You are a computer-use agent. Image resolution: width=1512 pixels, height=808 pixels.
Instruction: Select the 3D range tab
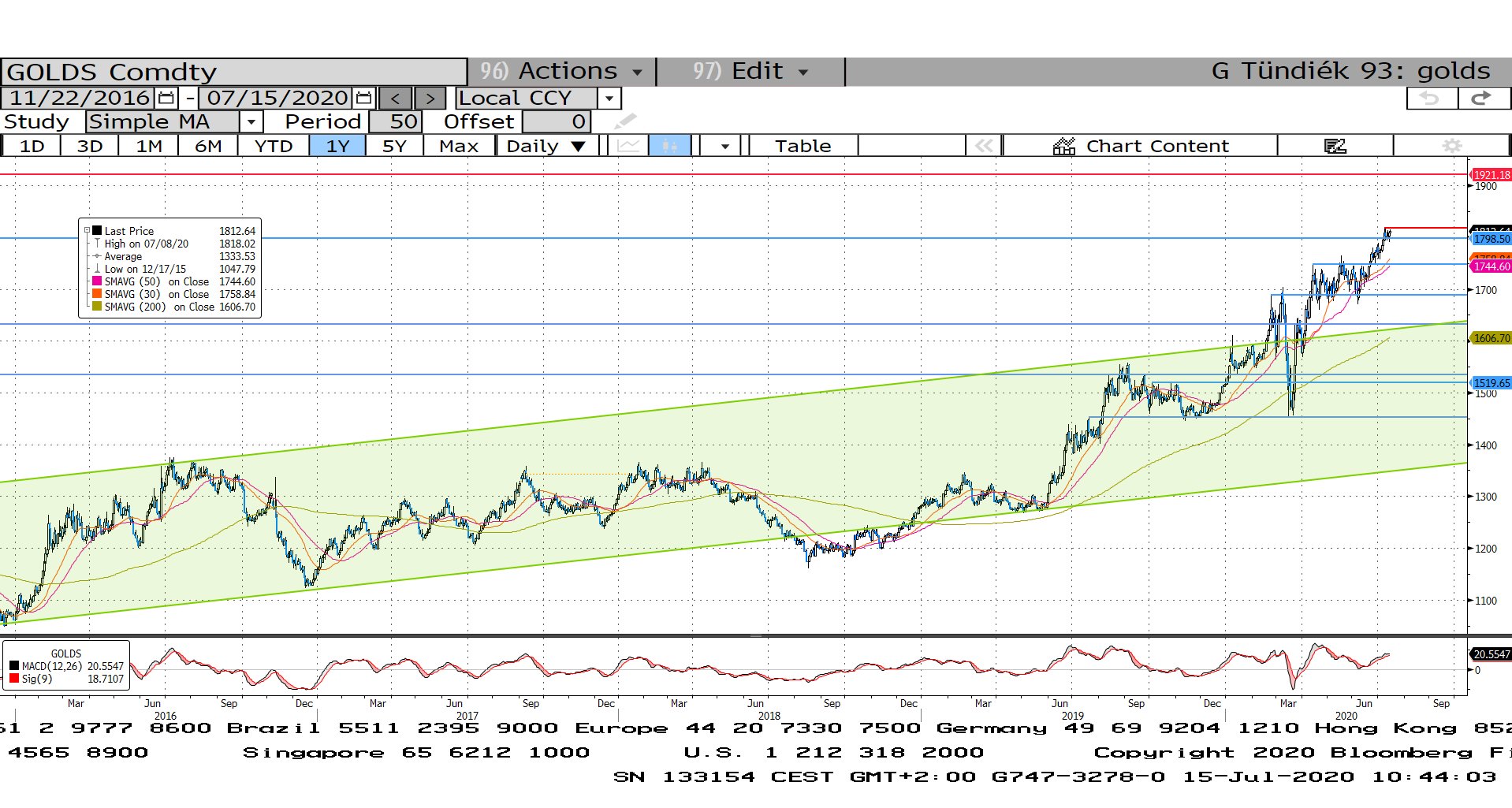coord(90,146)
